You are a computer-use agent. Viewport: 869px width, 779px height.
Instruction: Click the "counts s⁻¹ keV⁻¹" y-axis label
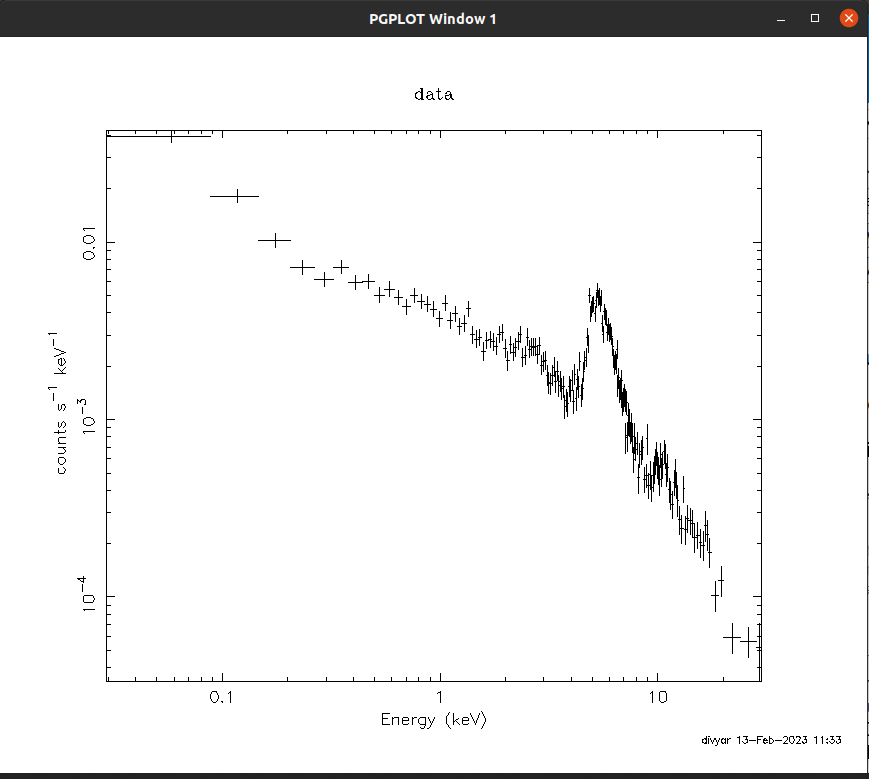(59, 403)
